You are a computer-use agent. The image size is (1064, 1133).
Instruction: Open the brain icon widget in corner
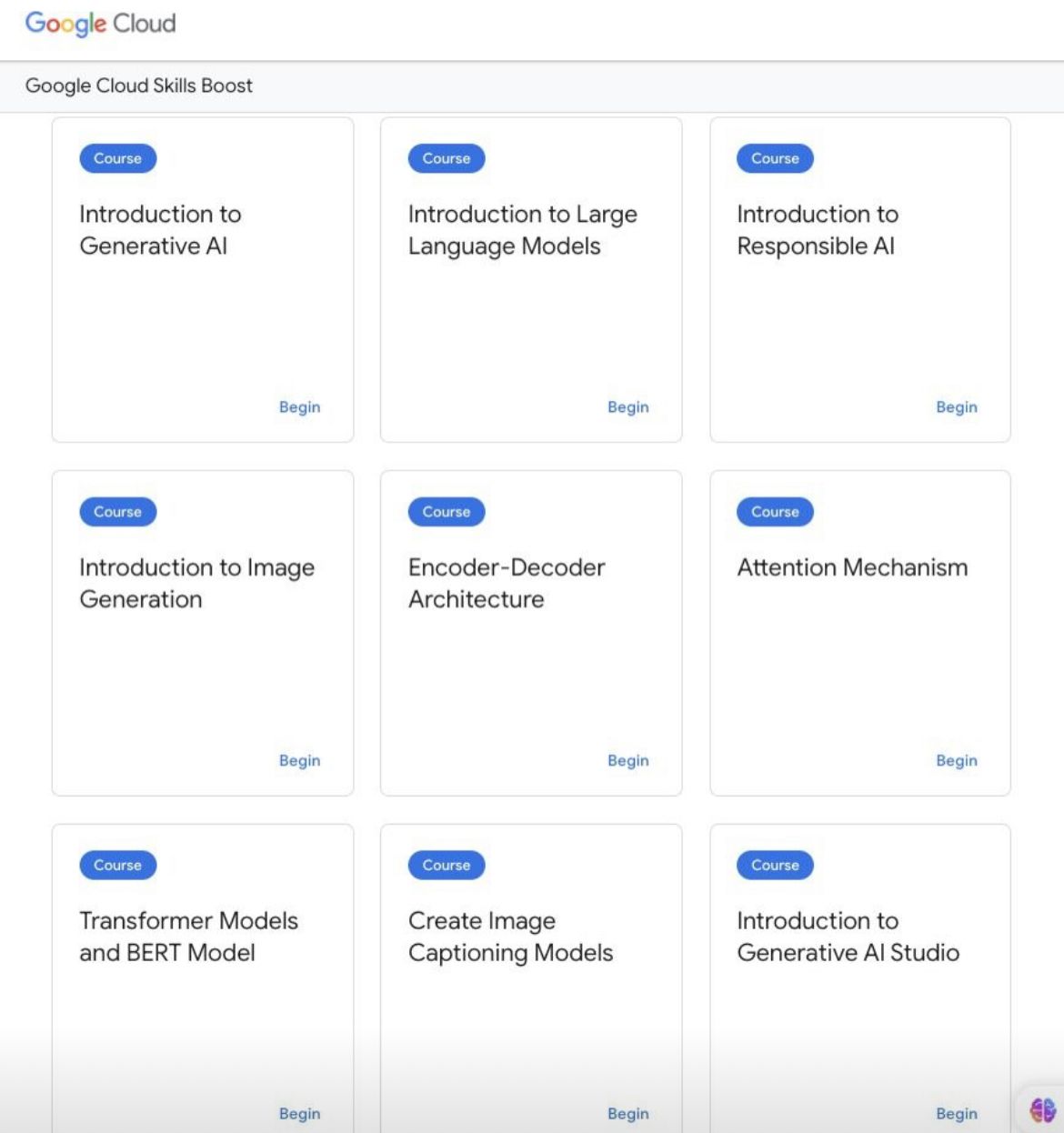1042,1109
